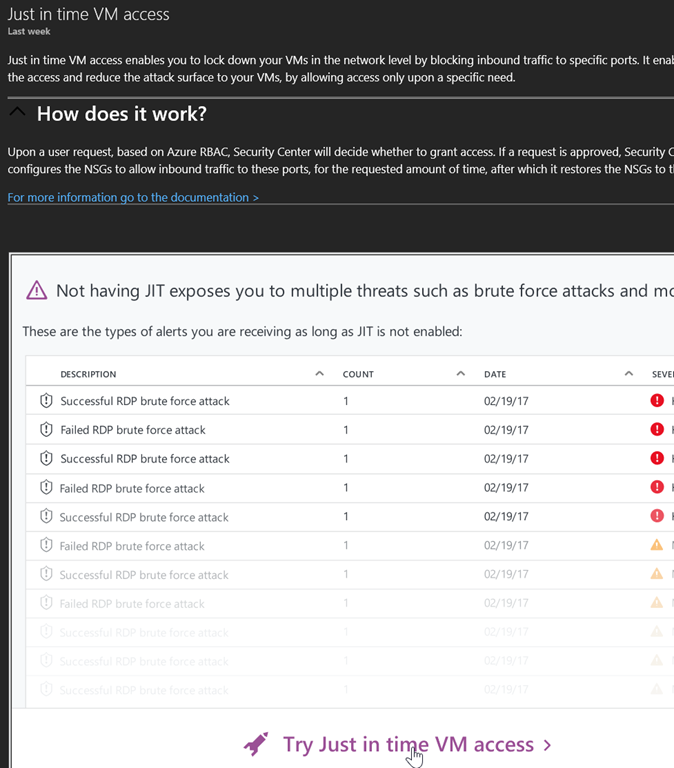Image resolution: width=674 pixels, height=768 pixels.
Task: Click the Just in time VM access title
Action: tap(88, 14)
